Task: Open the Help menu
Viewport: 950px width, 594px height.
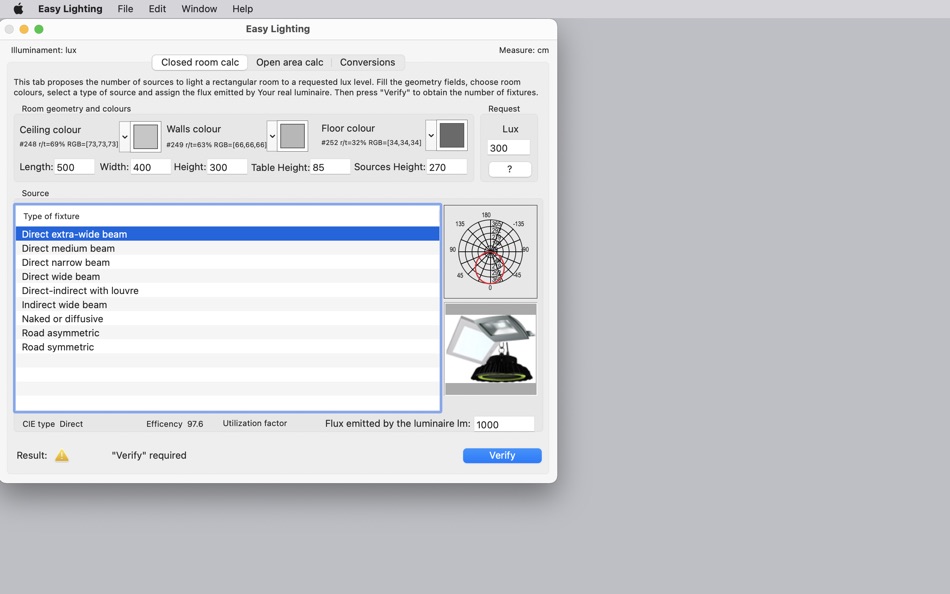Action: (x=242, y=8)
